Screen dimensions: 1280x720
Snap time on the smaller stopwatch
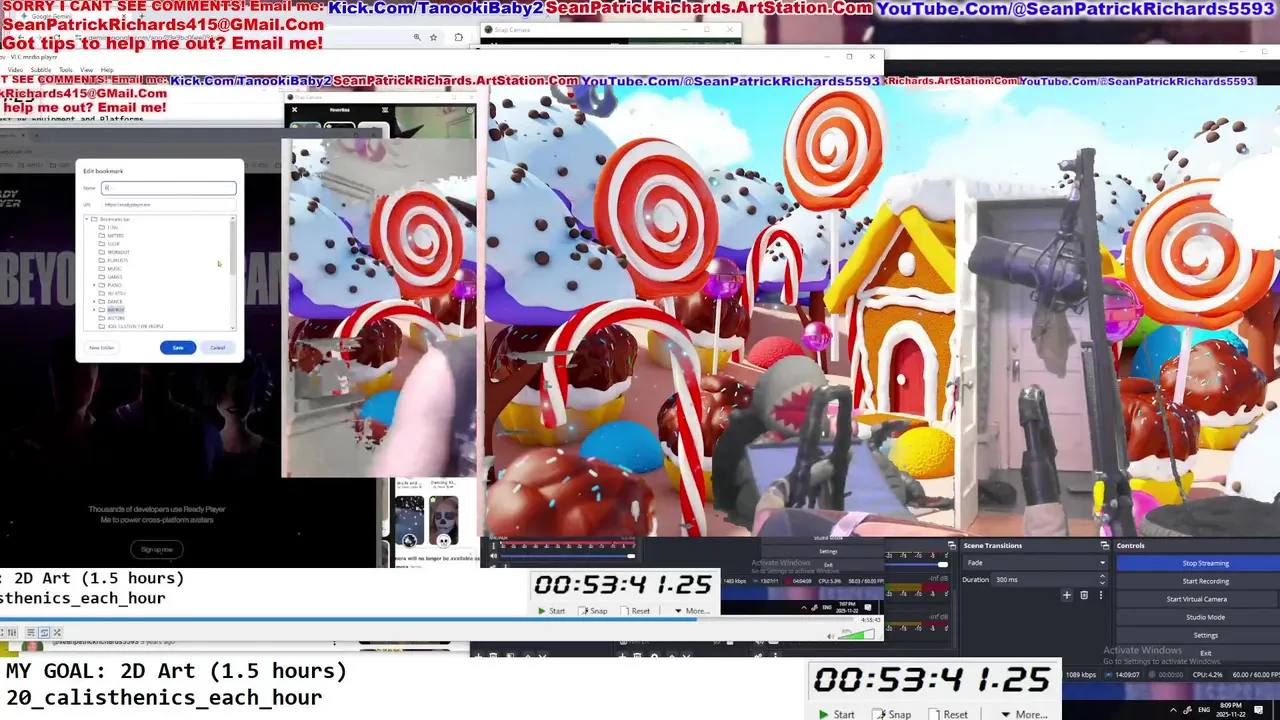tap(593, 611)
